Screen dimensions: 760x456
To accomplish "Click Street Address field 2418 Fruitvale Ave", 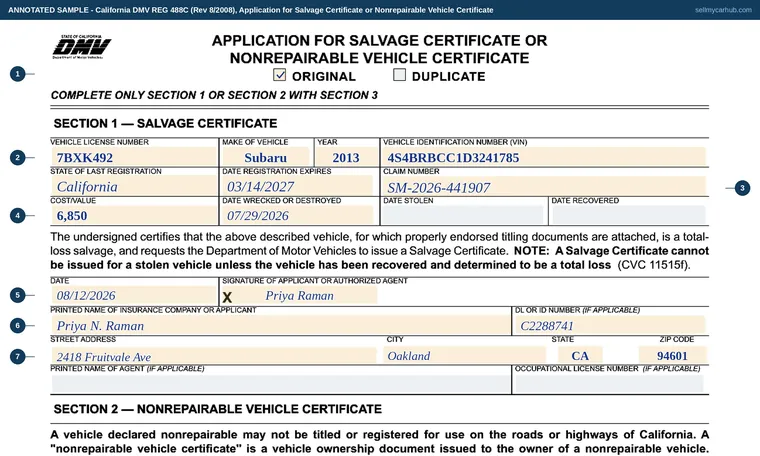I will pos(214,356).
